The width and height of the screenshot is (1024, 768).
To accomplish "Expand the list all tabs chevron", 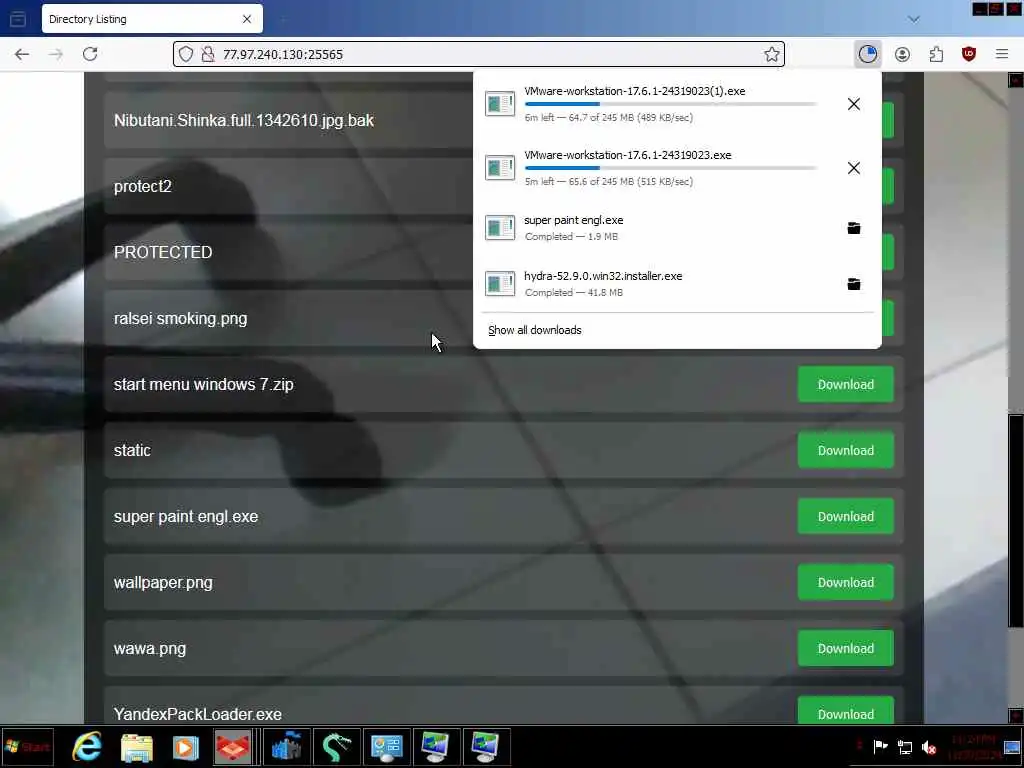I will point(914,19).
